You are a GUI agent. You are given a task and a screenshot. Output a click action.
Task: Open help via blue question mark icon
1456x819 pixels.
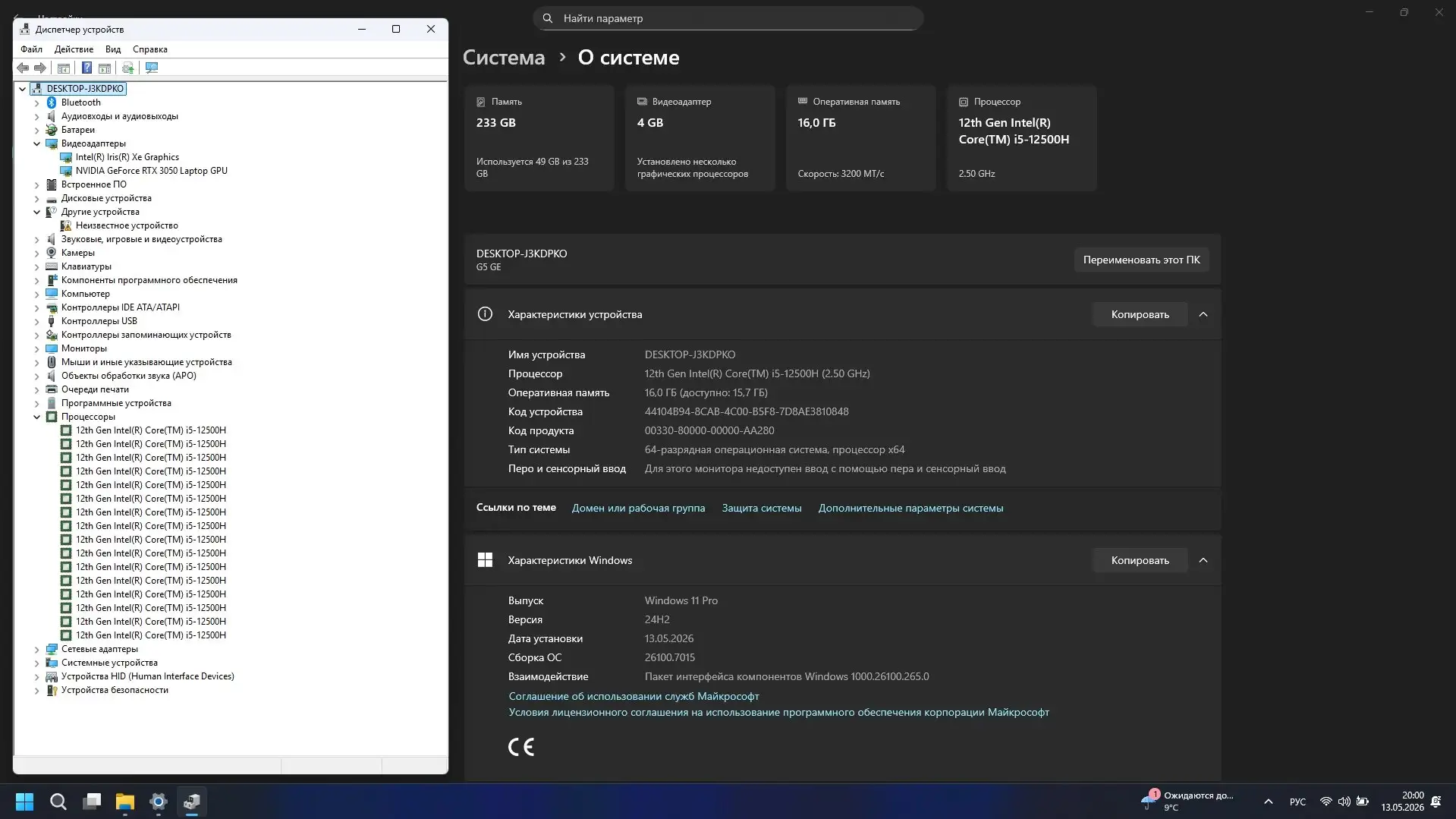click(86, 68)
